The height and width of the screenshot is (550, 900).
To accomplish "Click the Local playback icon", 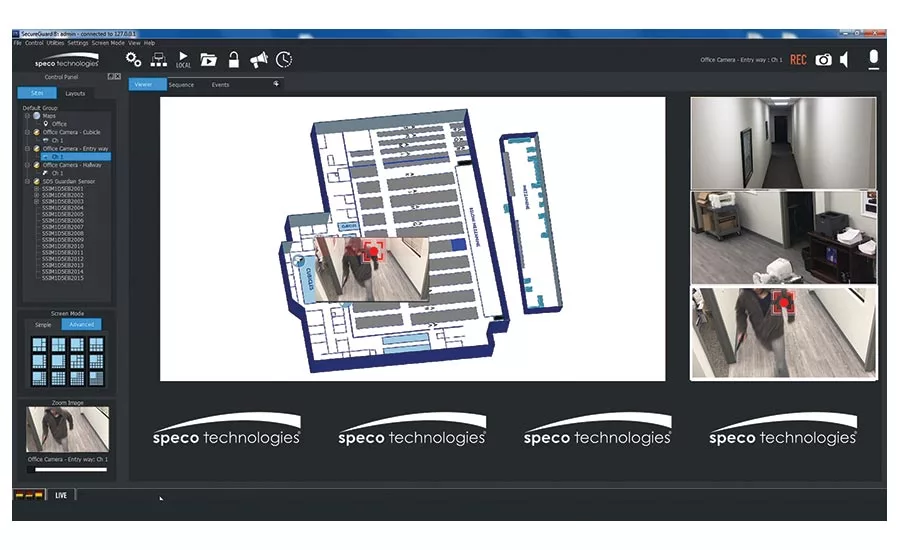I will point(183,60).
